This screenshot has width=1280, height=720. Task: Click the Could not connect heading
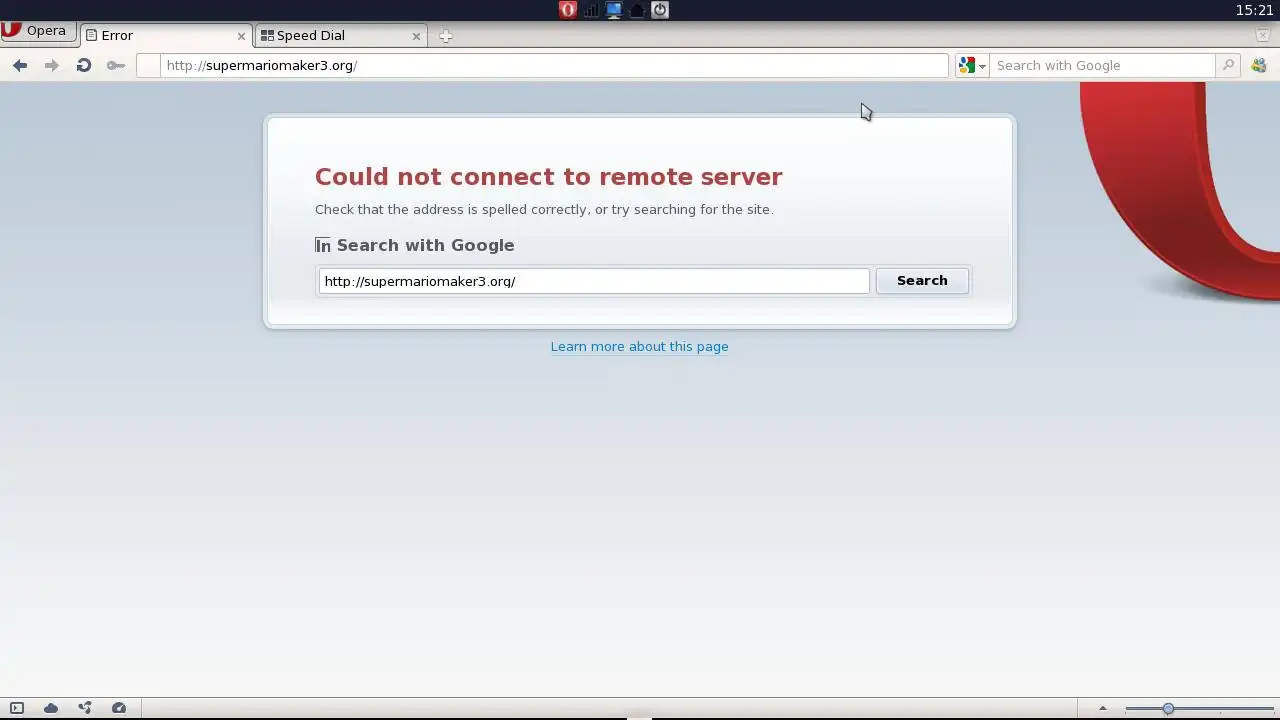click(548, 177)
